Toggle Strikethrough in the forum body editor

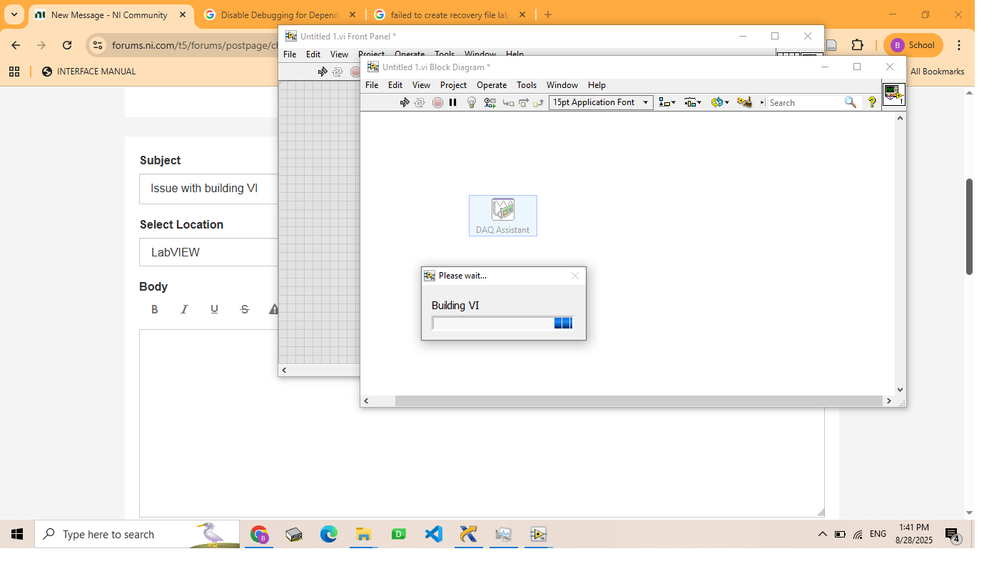click(245, 309)
